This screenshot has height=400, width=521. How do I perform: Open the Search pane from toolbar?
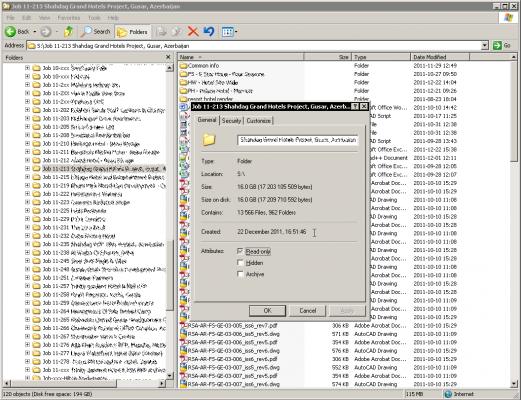(96, 32)
